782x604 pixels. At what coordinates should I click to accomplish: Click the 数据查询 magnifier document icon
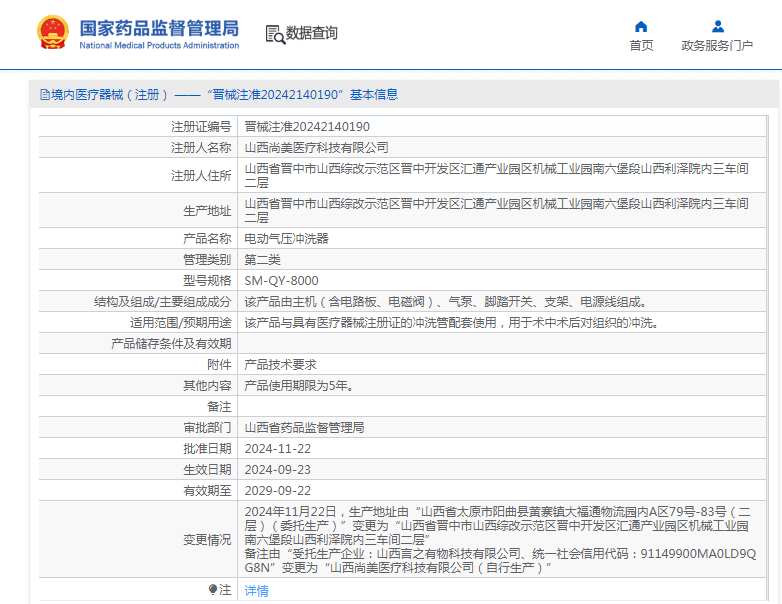(x=275, y=34)
